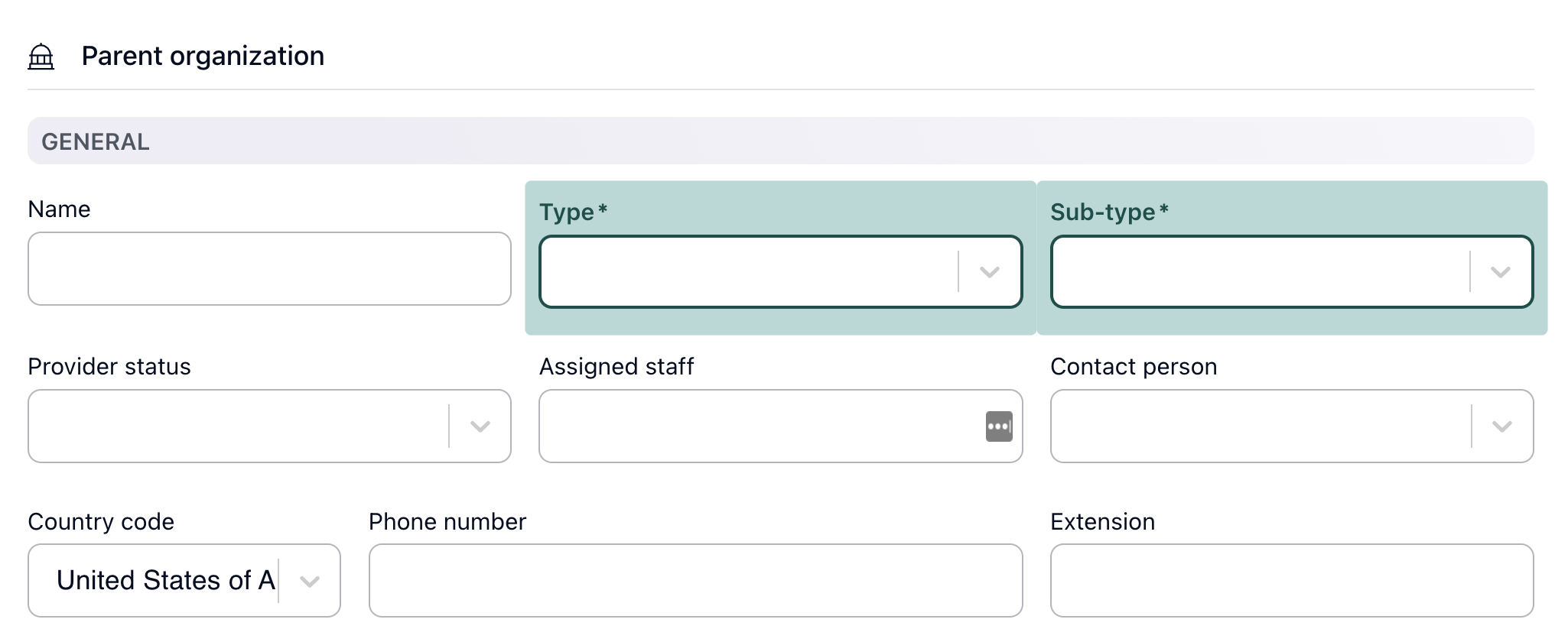Click into the Phone number field
The width and height of the screenshot is (1568, 642).
pyautogui.click(x=696, y=581)
